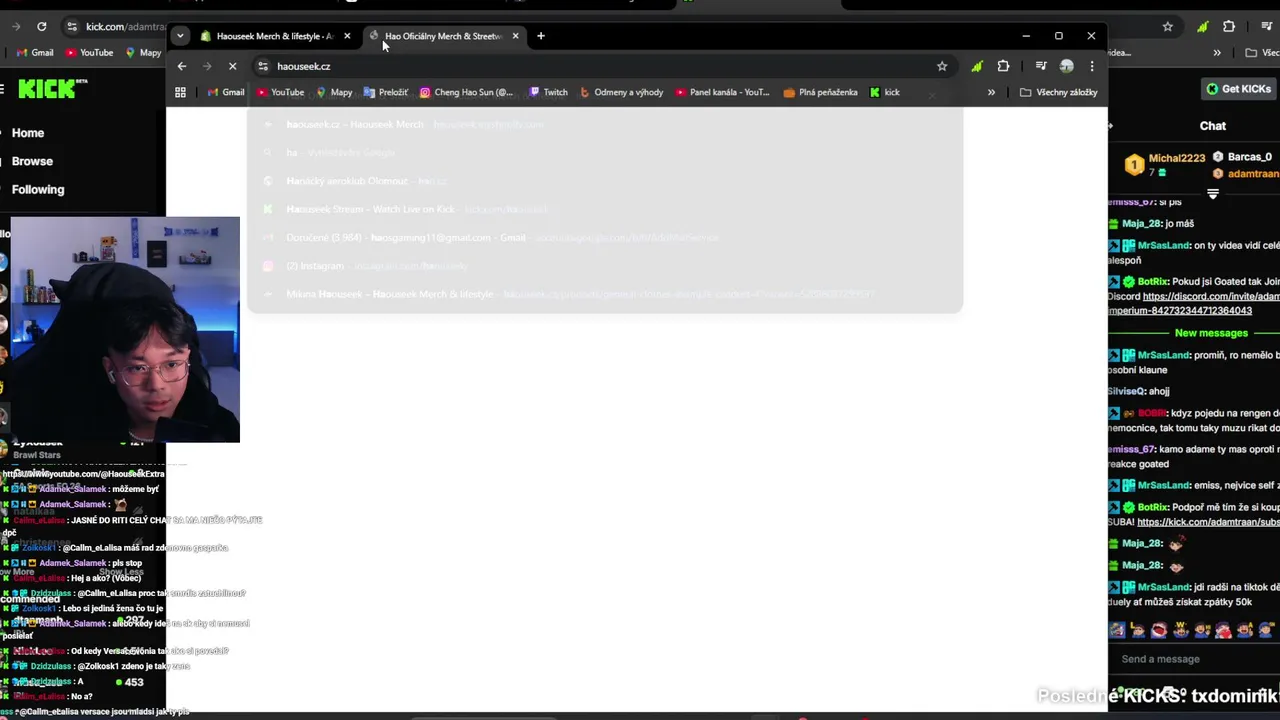Open Odmeny a výhody bookmark
This screenshot has height=720, width=1280.
(x=621, y=92)
